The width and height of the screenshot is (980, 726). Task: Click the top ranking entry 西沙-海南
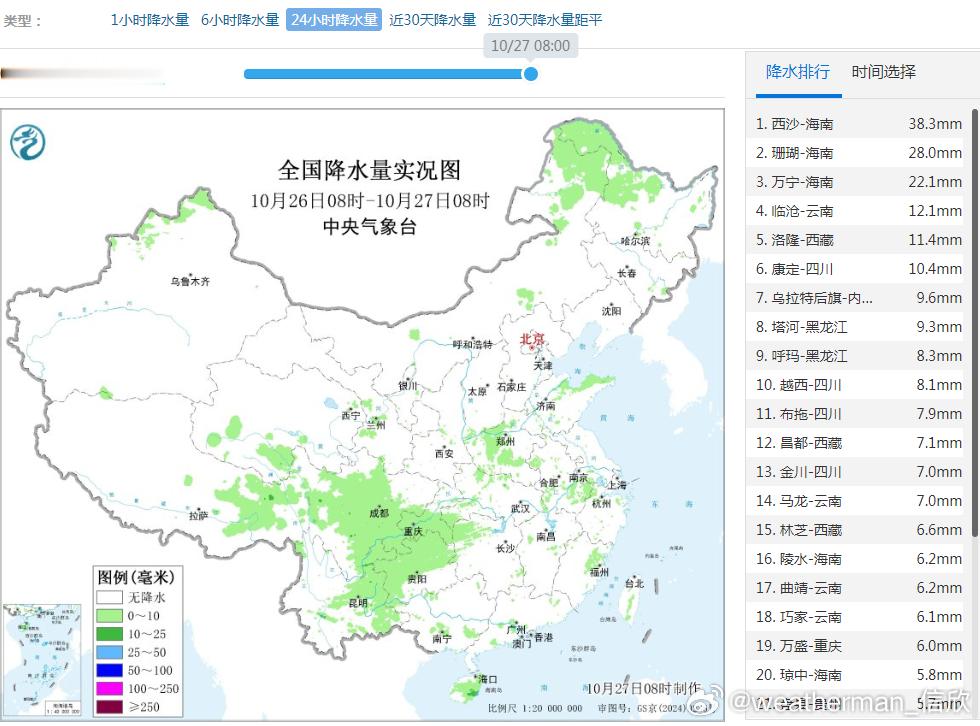tap(855, 124)
